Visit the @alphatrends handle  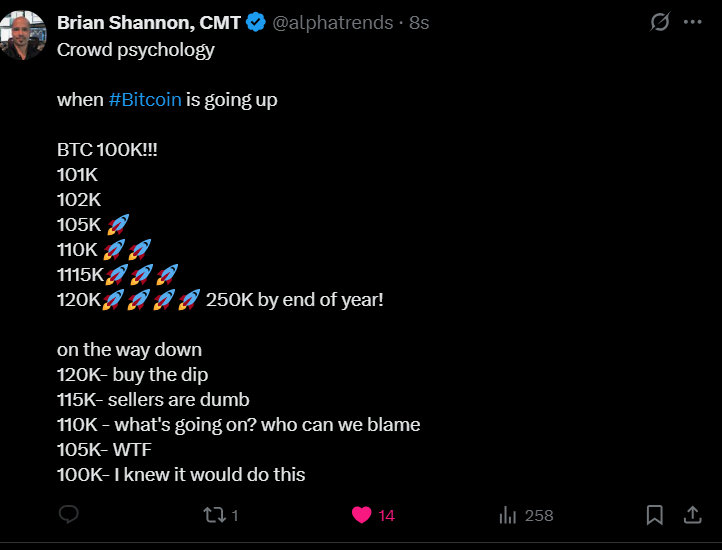coord(332,22)
